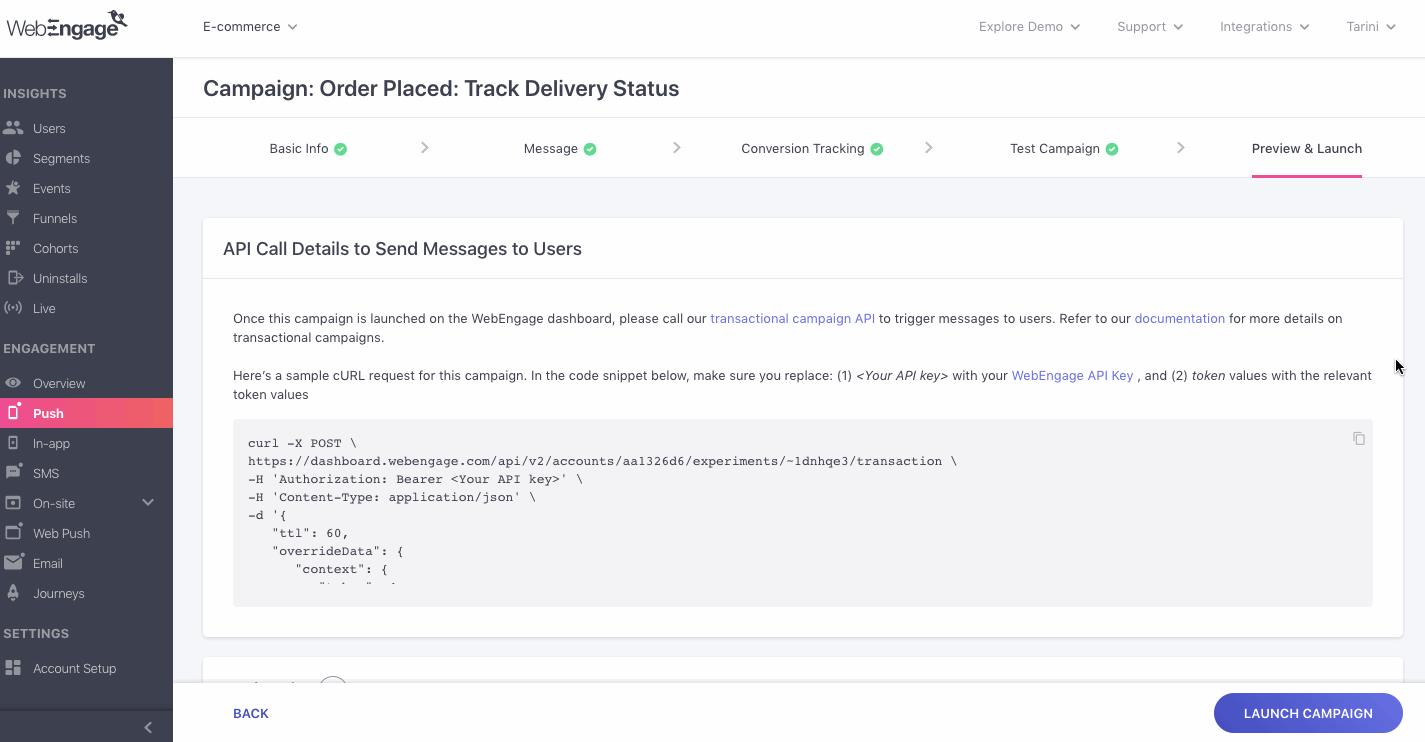Click the Funnels filter icon
Screen dimensions: 1425x742
(13, 218)
